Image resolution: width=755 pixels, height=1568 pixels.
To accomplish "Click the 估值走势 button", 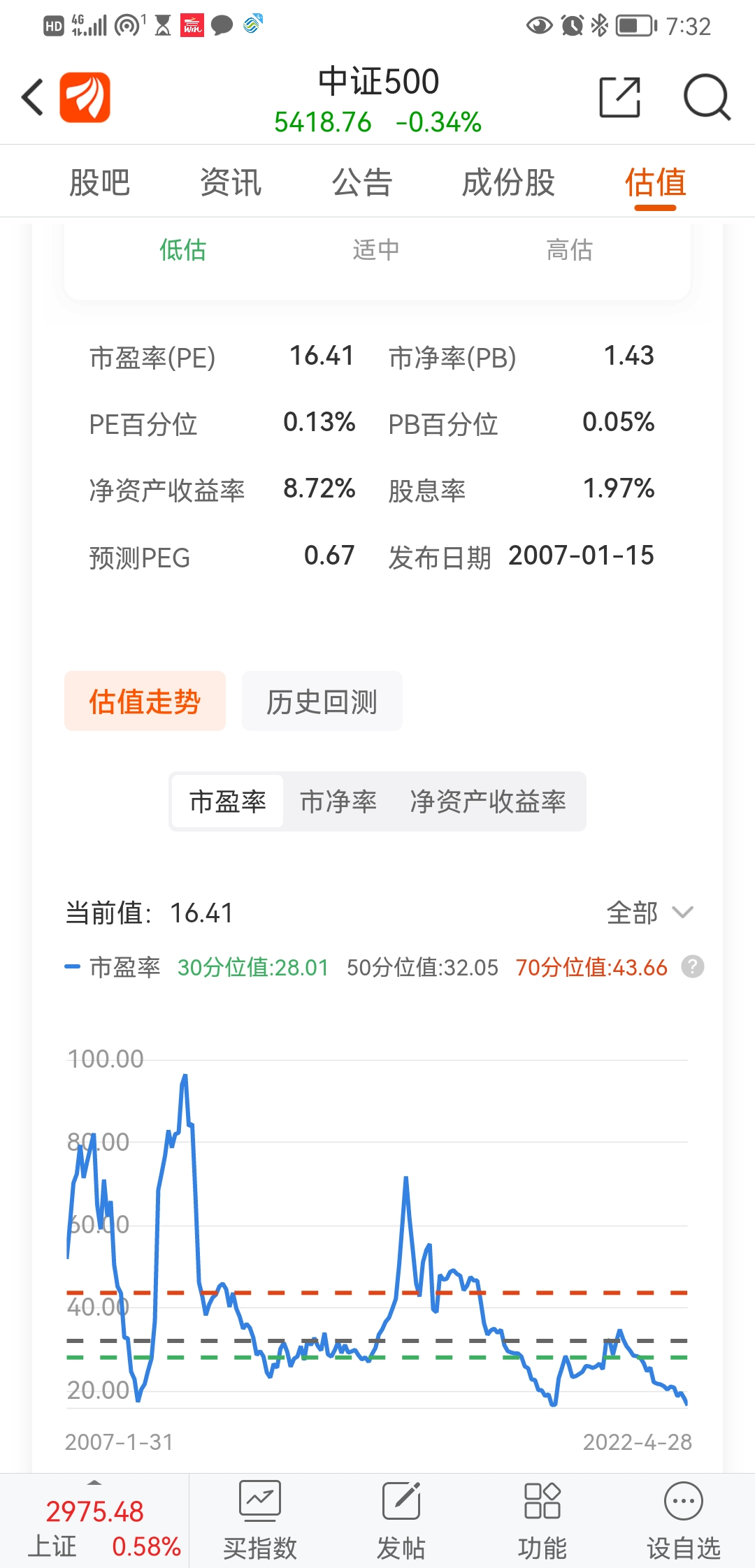I will coord(145,702).
